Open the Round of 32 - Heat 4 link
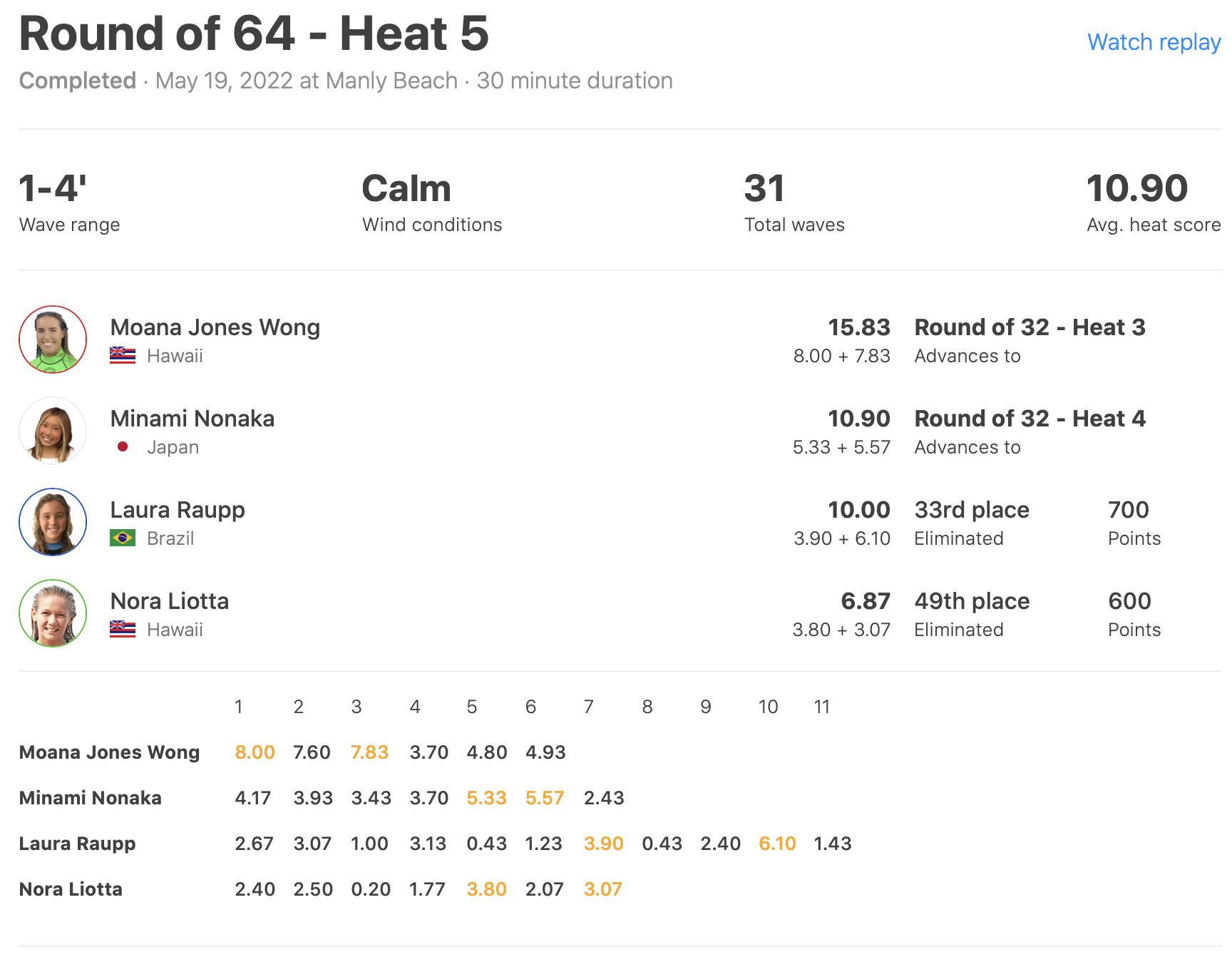The width and height of the screenshot is (1232, 957). pyautogui.click(x=1030, y=419)
